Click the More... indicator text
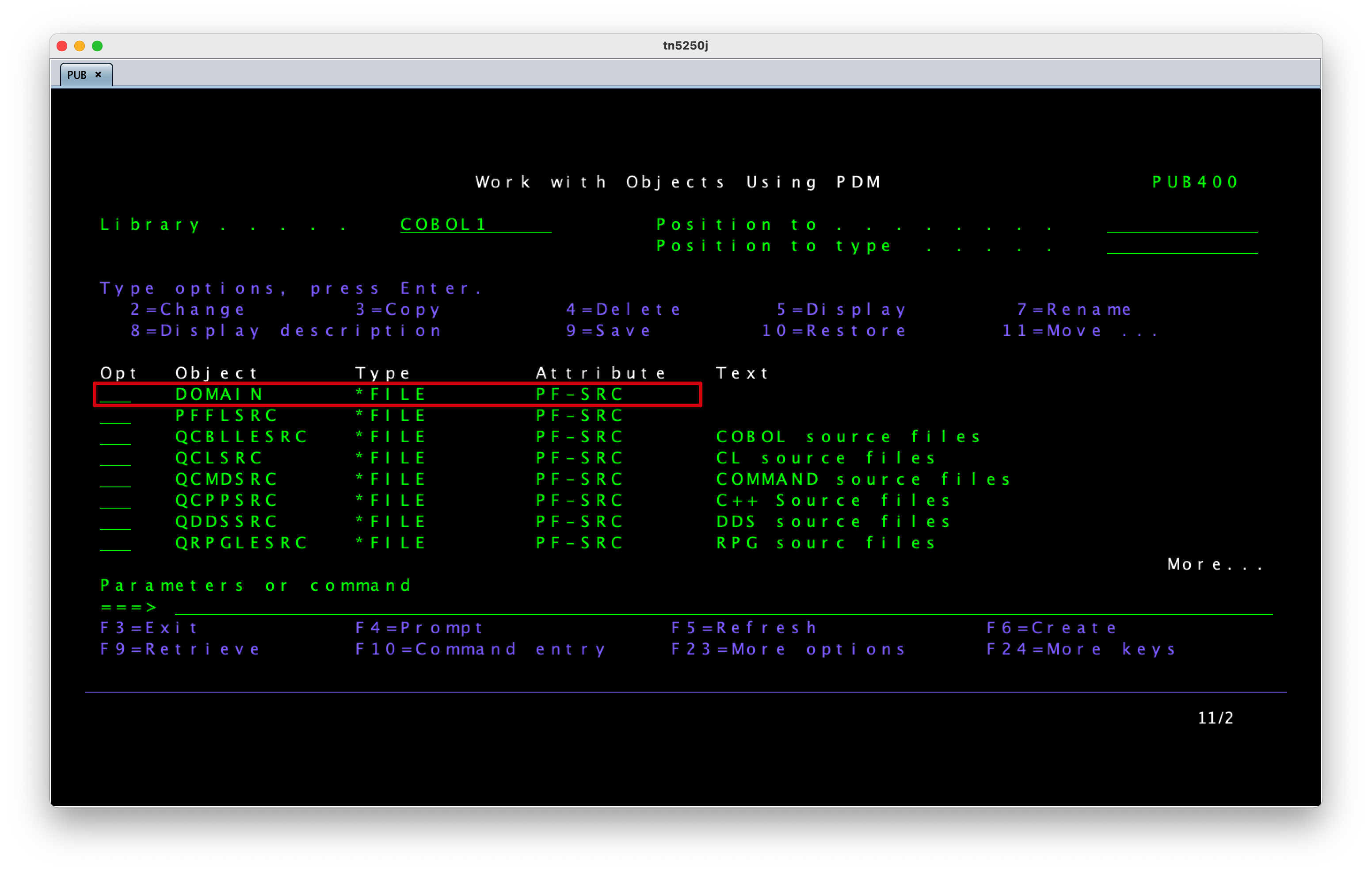 [x=1216, y=564]
